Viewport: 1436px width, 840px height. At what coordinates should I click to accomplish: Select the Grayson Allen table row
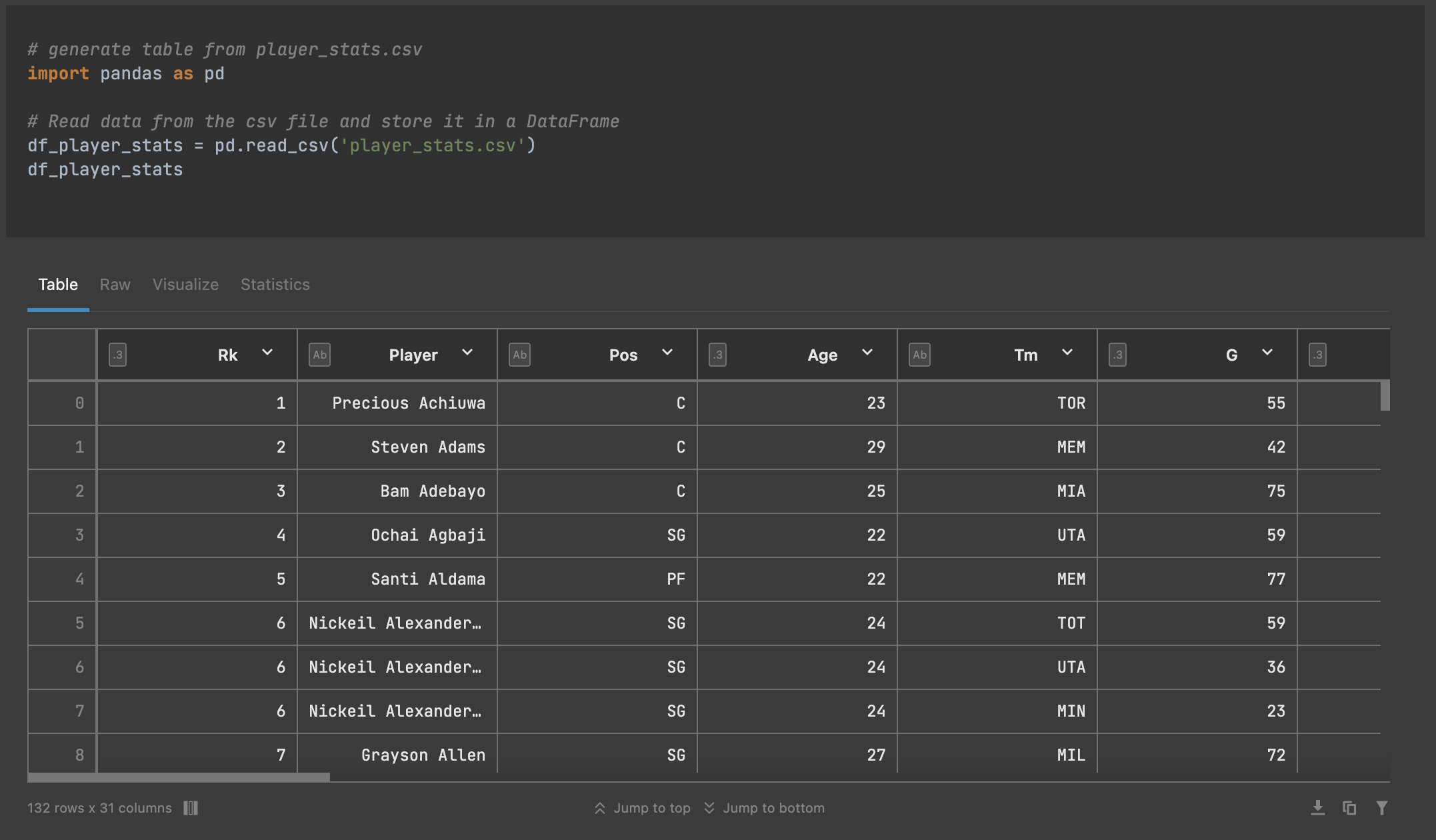pyautogui.click(x=423, y=754)
